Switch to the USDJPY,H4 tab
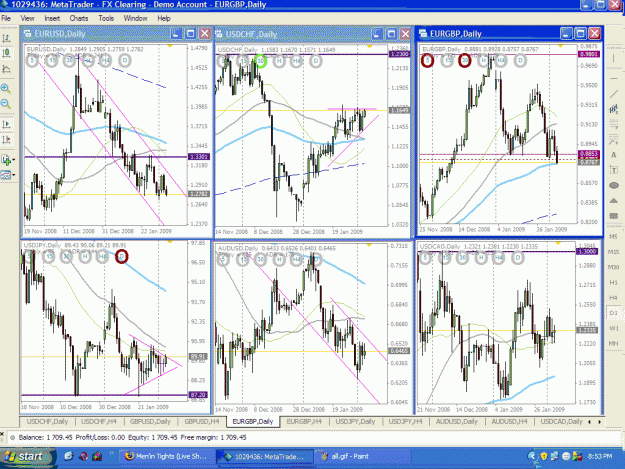The image size is (625, 469). click(405, 422)
